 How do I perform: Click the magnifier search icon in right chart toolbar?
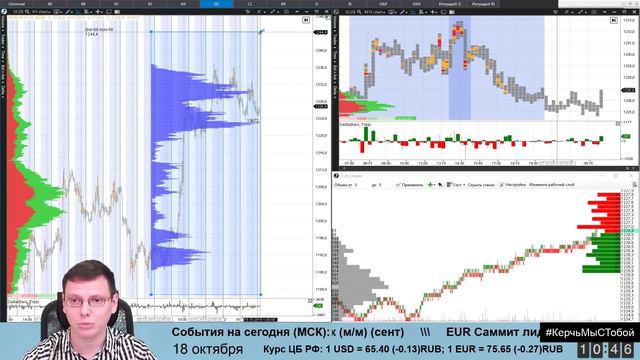click(x=359, y=12)
